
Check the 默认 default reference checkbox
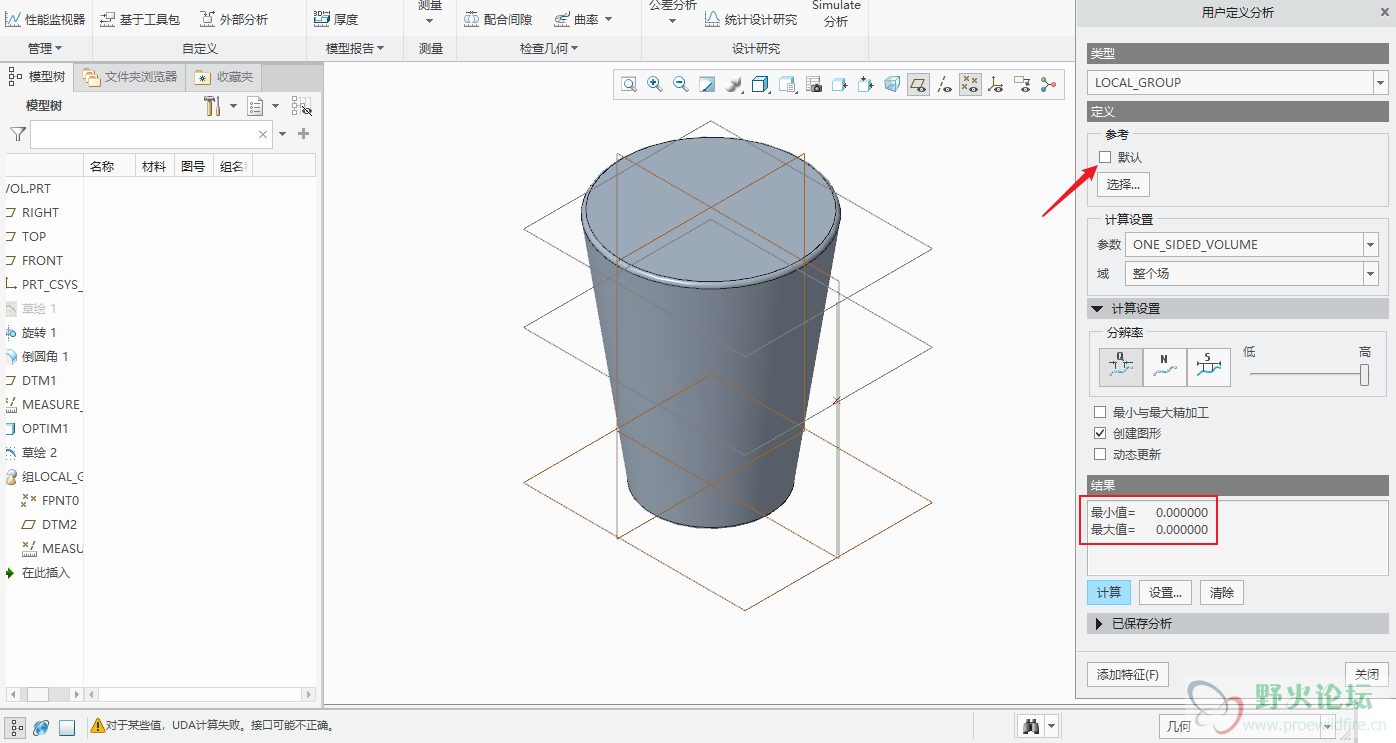(x=1105, y=157)
